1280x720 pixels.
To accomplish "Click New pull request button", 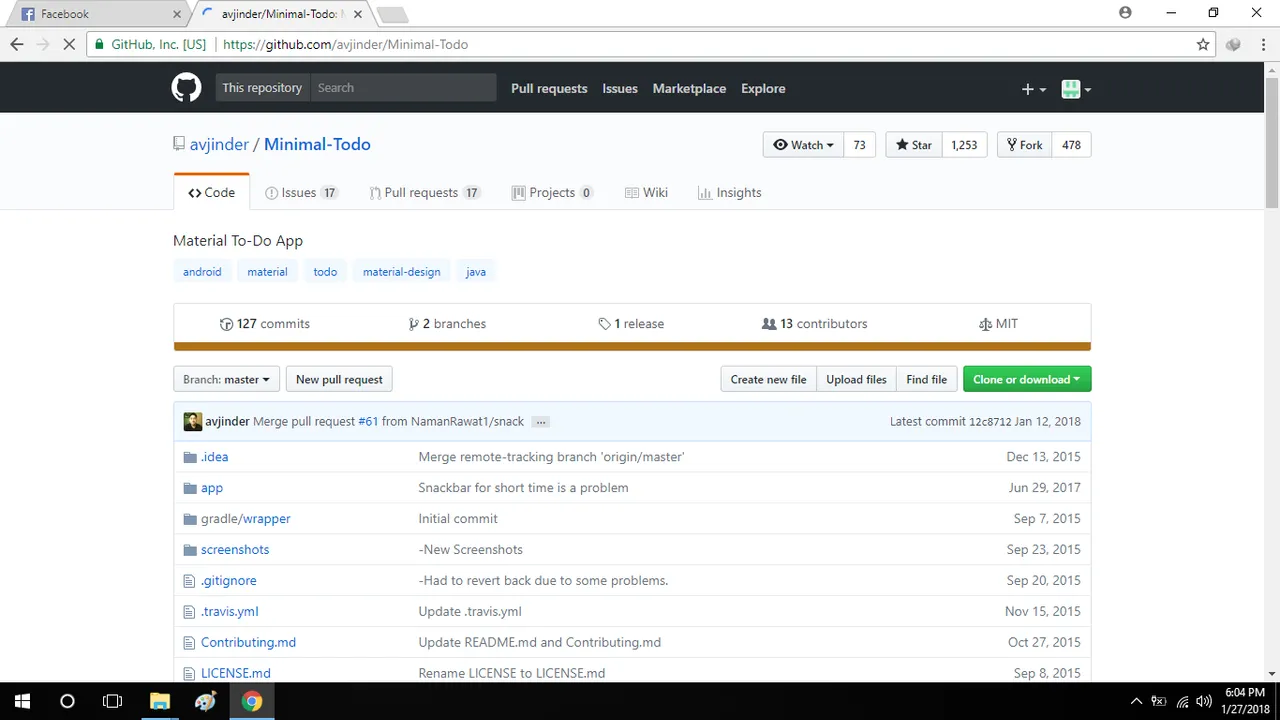I will click(x=339, y=380).
